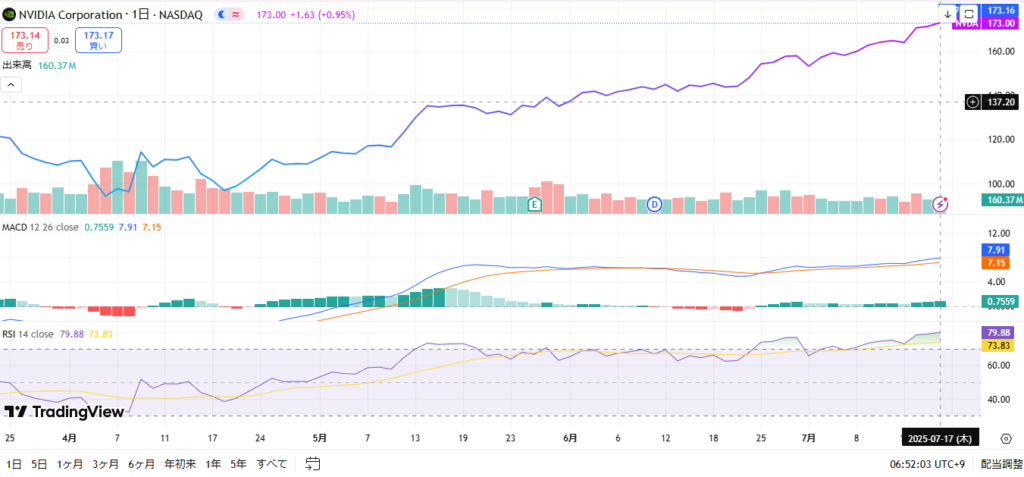This screenshot has width=1024, height=477.
Task: Click the 0.03 spread value between sell and buy
Action: tap(61, 41)
